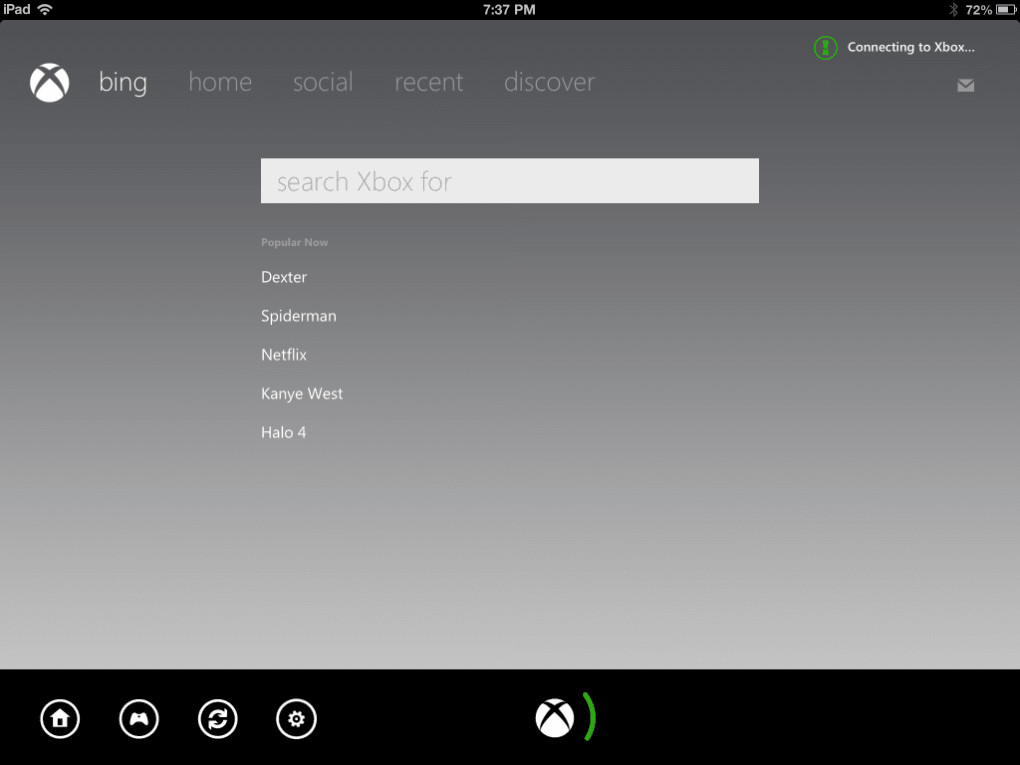Image resolution: width=1020 pixels, height=765 pixels.
Task: Tap the 'Popular Now' heading
Action: pos(294,242)
